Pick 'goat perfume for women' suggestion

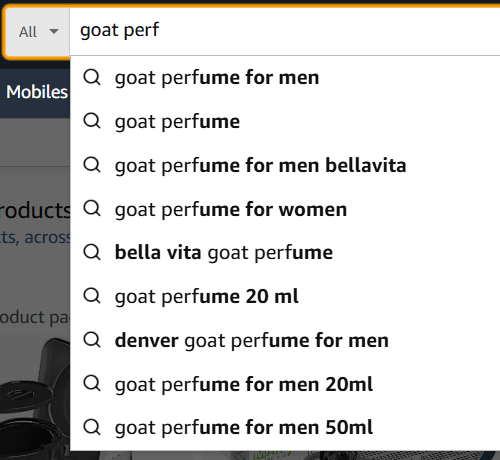coord(285,209)
